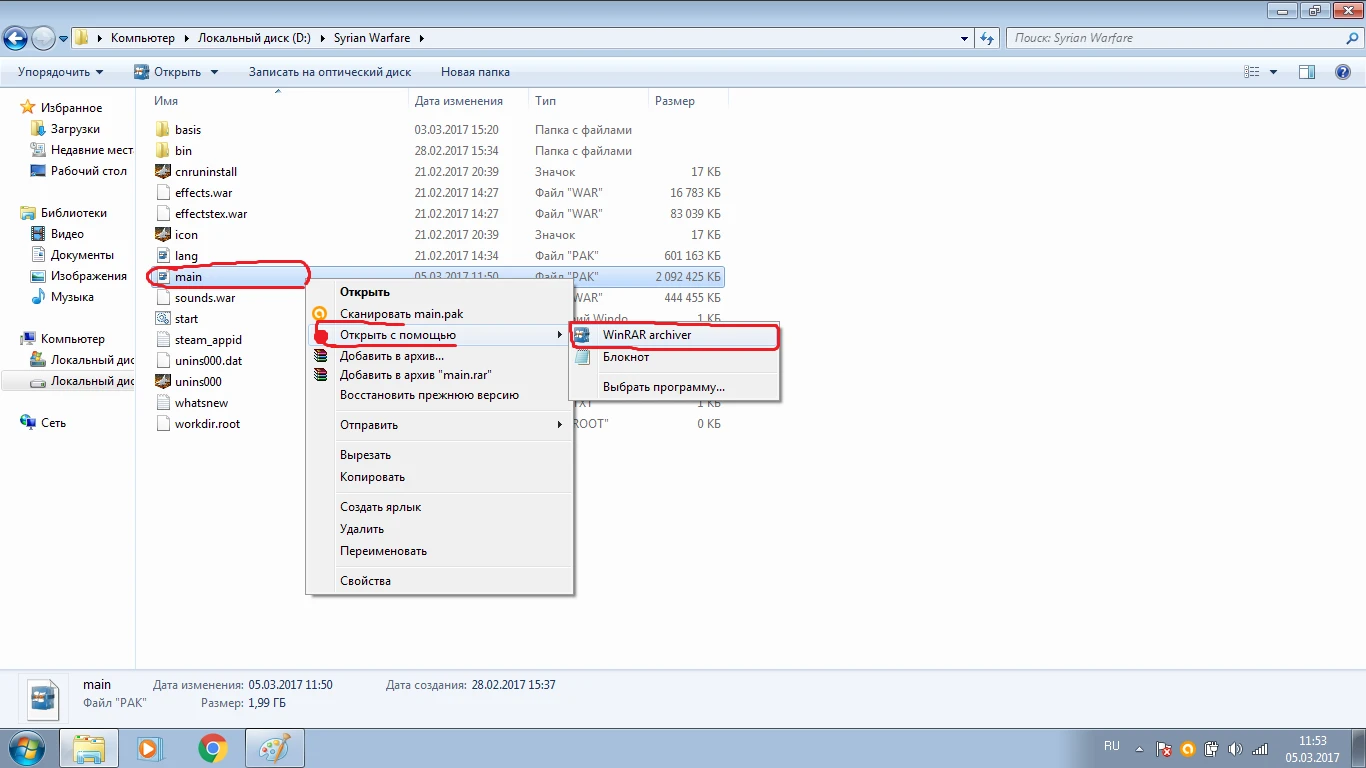This screenshot has width=1366, height=768.
Task: Open the recent pages dropdown beside the nav arrows
Action: click(64, 39)
